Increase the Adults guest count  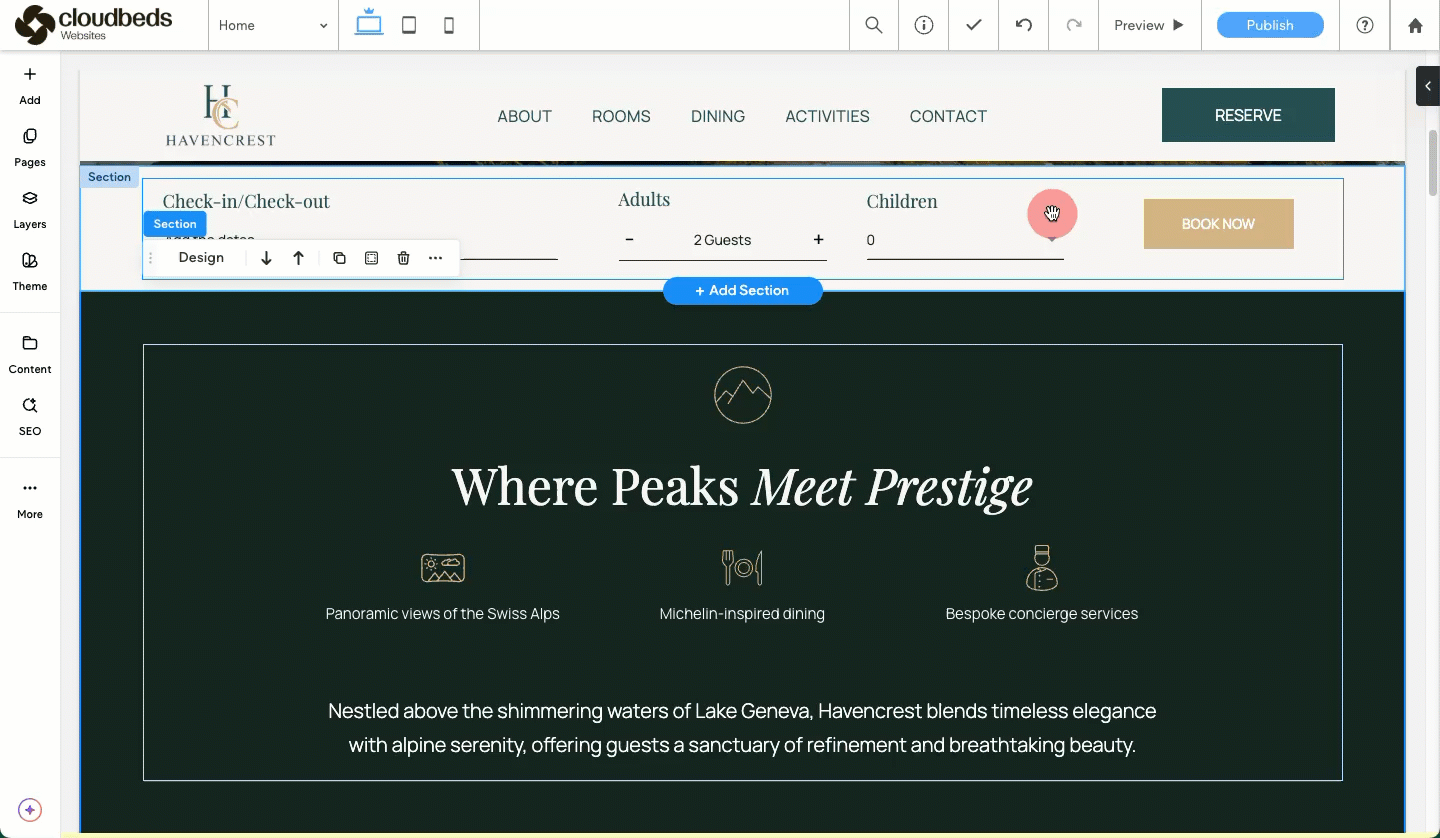818,240
